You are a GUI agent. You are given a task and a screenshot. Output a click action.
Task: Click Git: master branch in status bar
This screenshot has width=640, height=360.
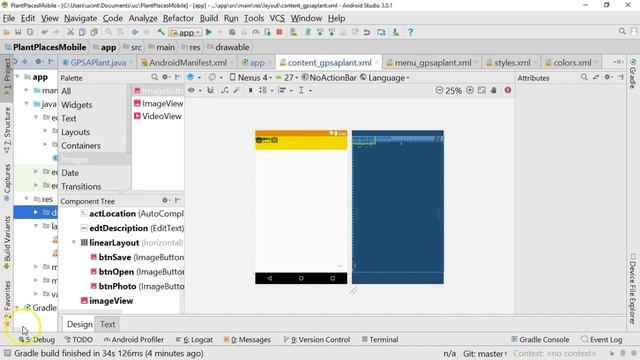tap(485, 353)
